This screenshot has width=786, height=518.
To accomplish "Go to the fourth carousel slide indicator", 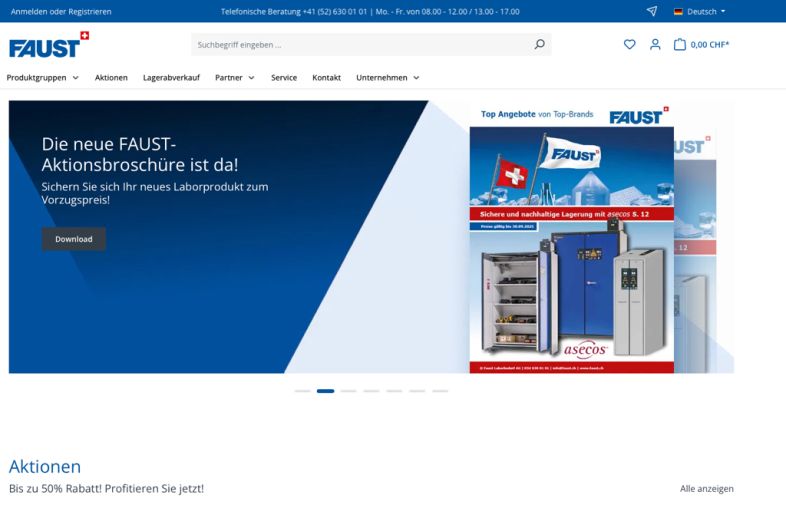I will coord(371,391).
